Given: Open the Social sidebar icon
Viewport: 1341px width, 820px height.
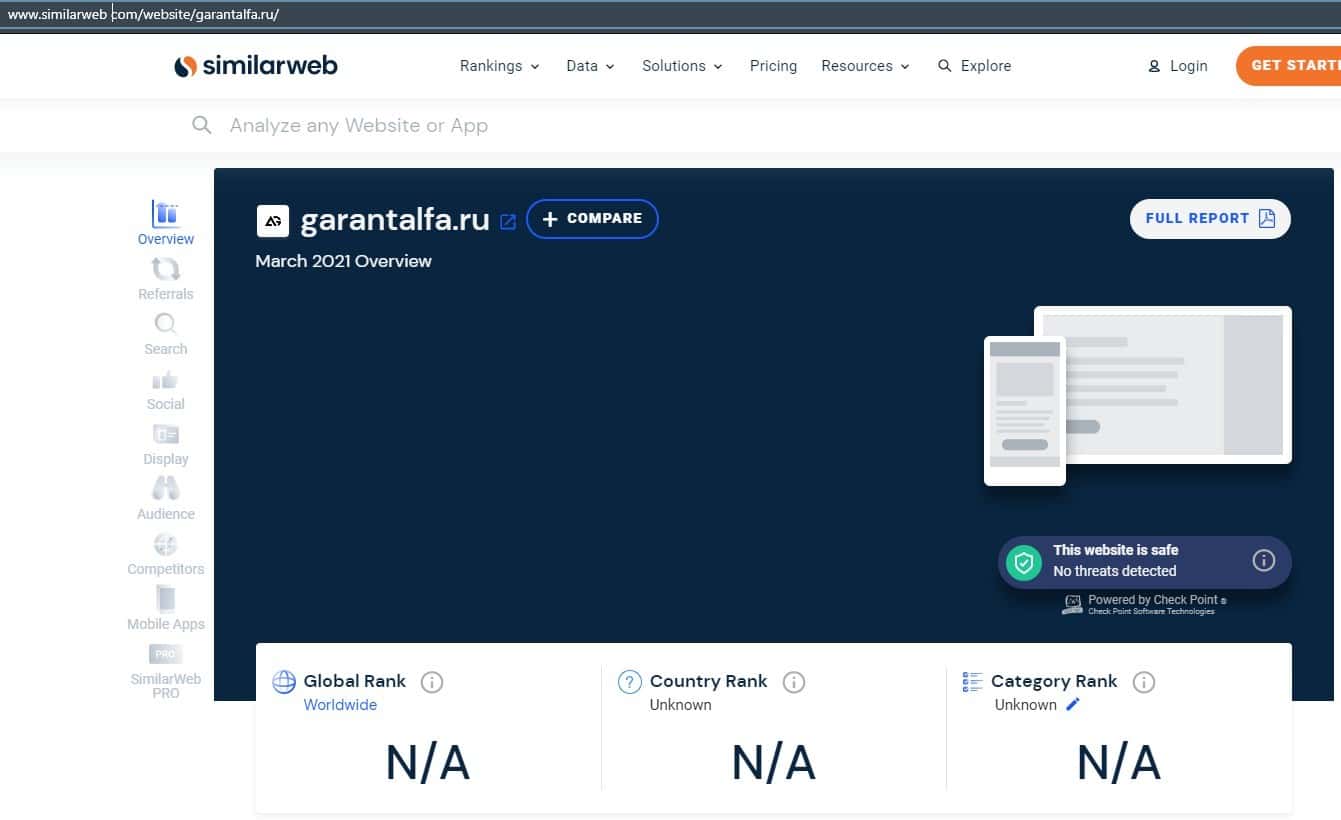Looking at the screenshot, I should 166,379.
